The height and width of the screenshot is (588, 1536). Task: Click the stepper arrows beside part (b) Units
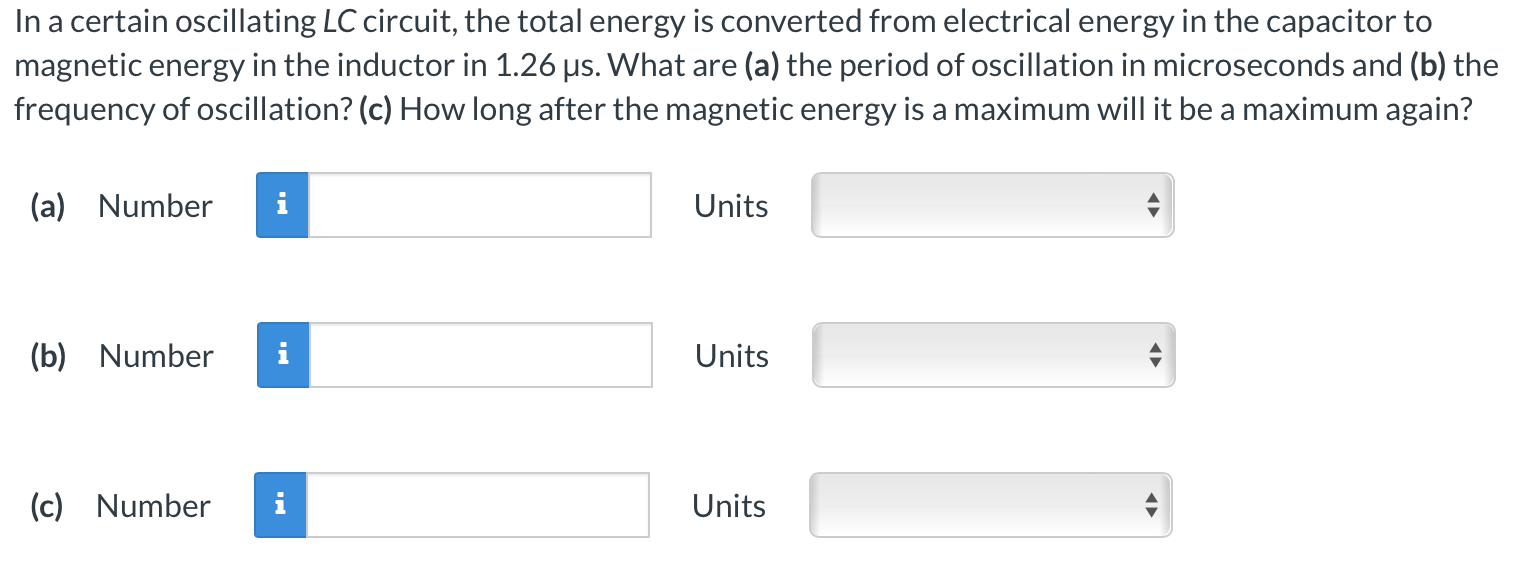coord(1154,355)
